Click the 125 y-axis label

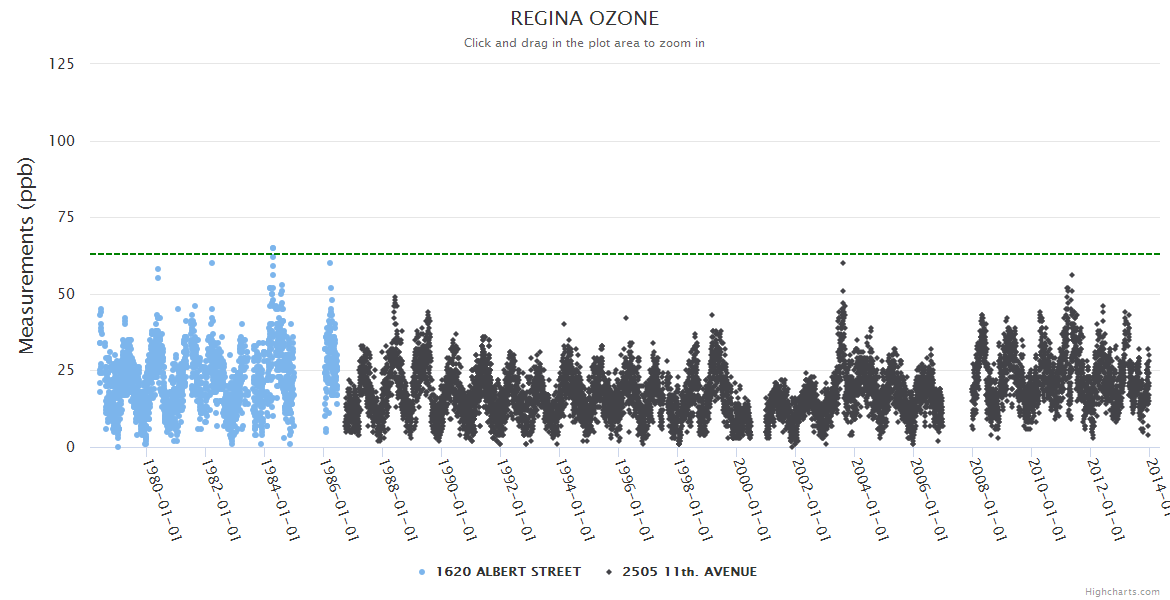tap(61, 64)
